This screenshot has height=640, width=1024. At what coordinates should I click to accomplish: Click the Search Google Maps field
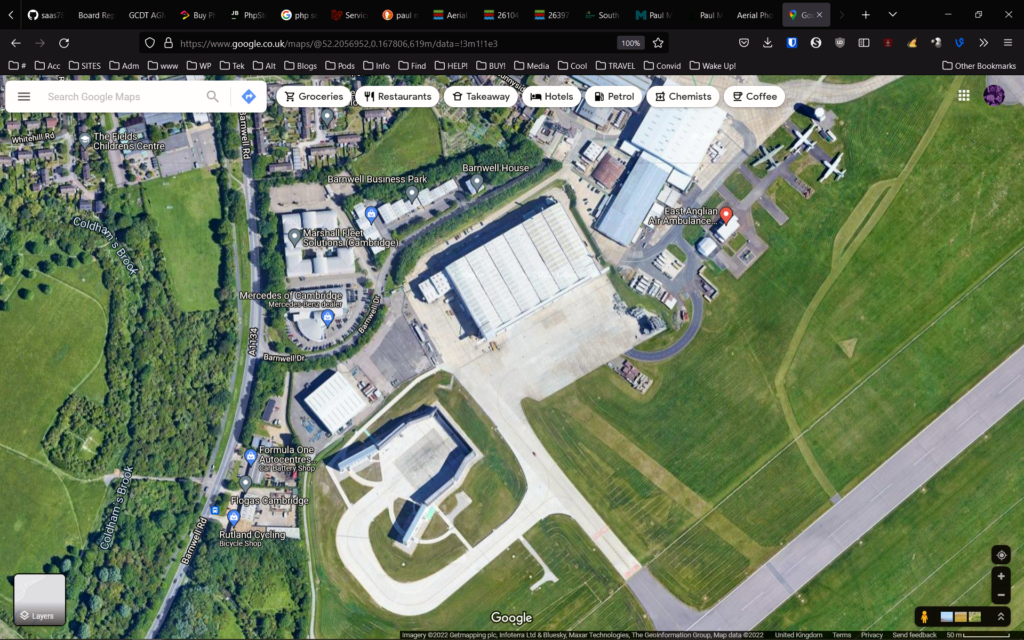click(120, 97)
